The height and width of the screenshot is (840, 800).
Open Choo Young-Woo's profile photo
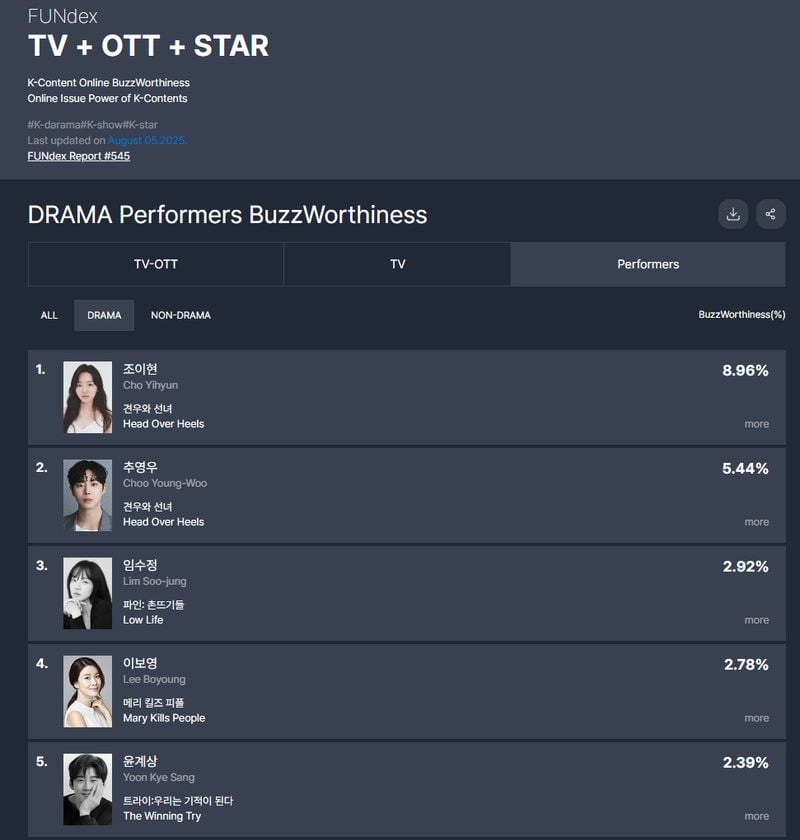(x=88, y=495)
